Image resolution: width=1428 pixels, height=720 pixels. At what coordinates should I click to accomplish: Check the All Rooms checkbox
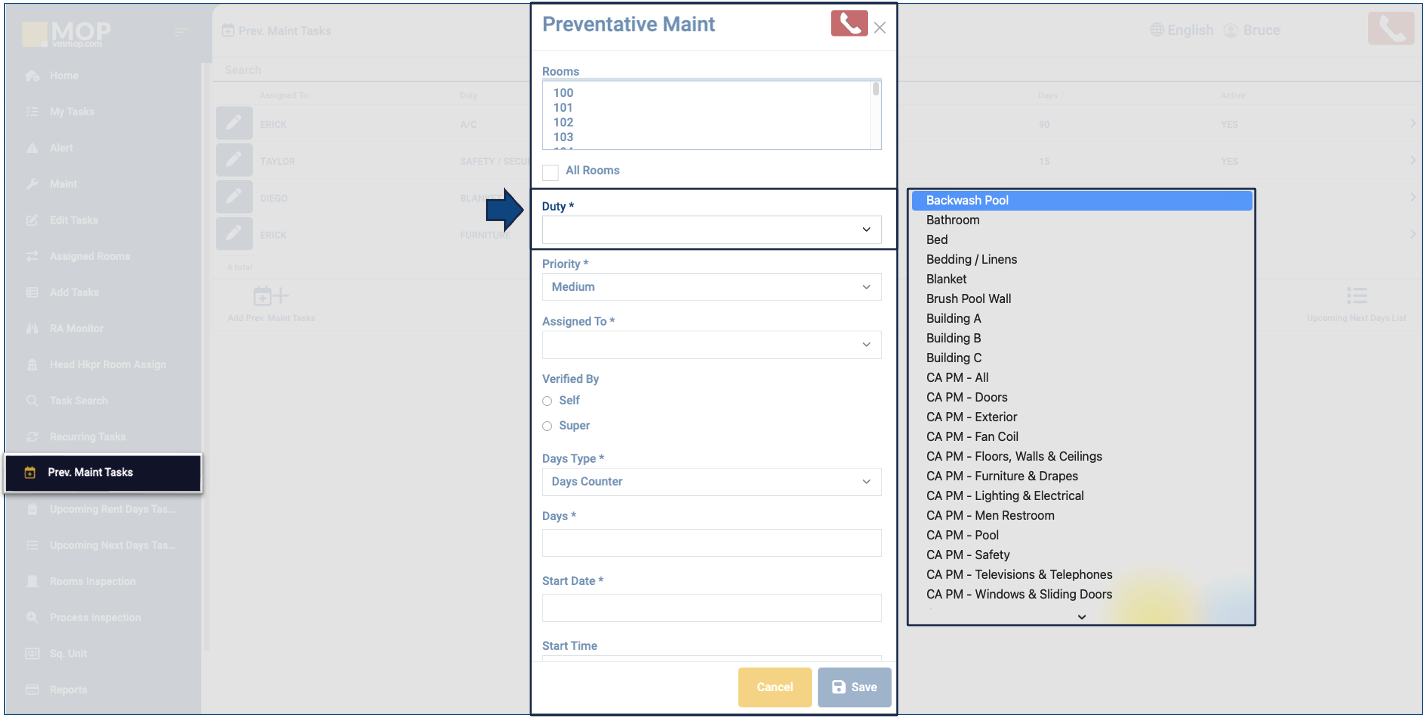(x=550, y=172)
